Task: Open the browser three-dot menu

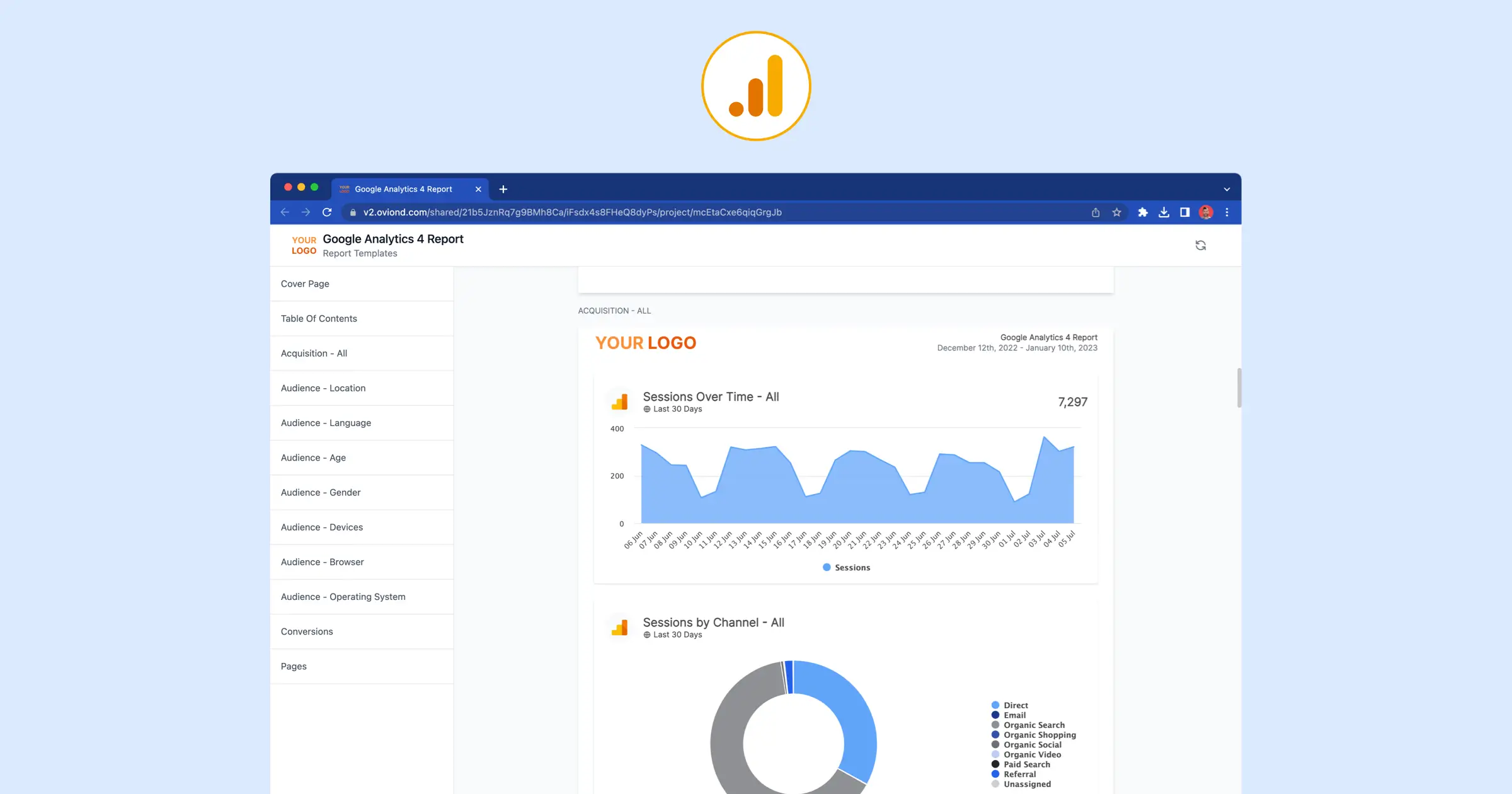Action: coord(1227,212)
